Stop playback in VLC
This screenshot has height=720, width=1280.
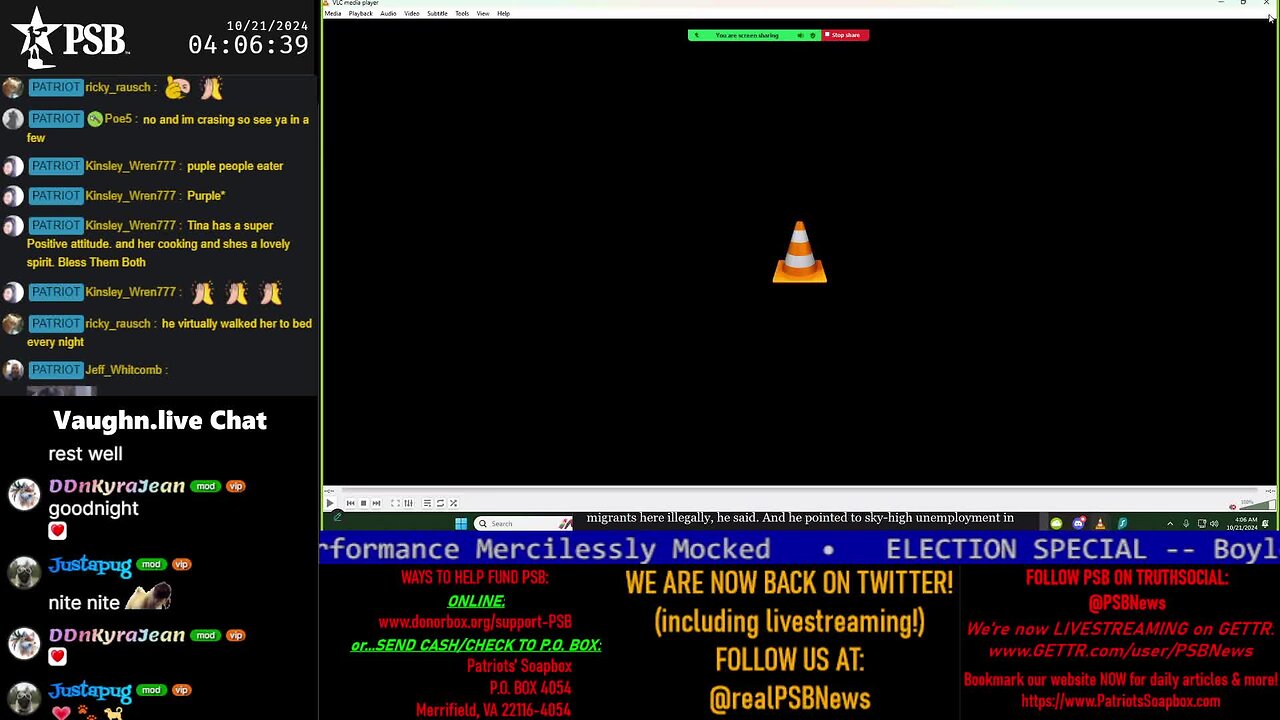click(363, 503)
